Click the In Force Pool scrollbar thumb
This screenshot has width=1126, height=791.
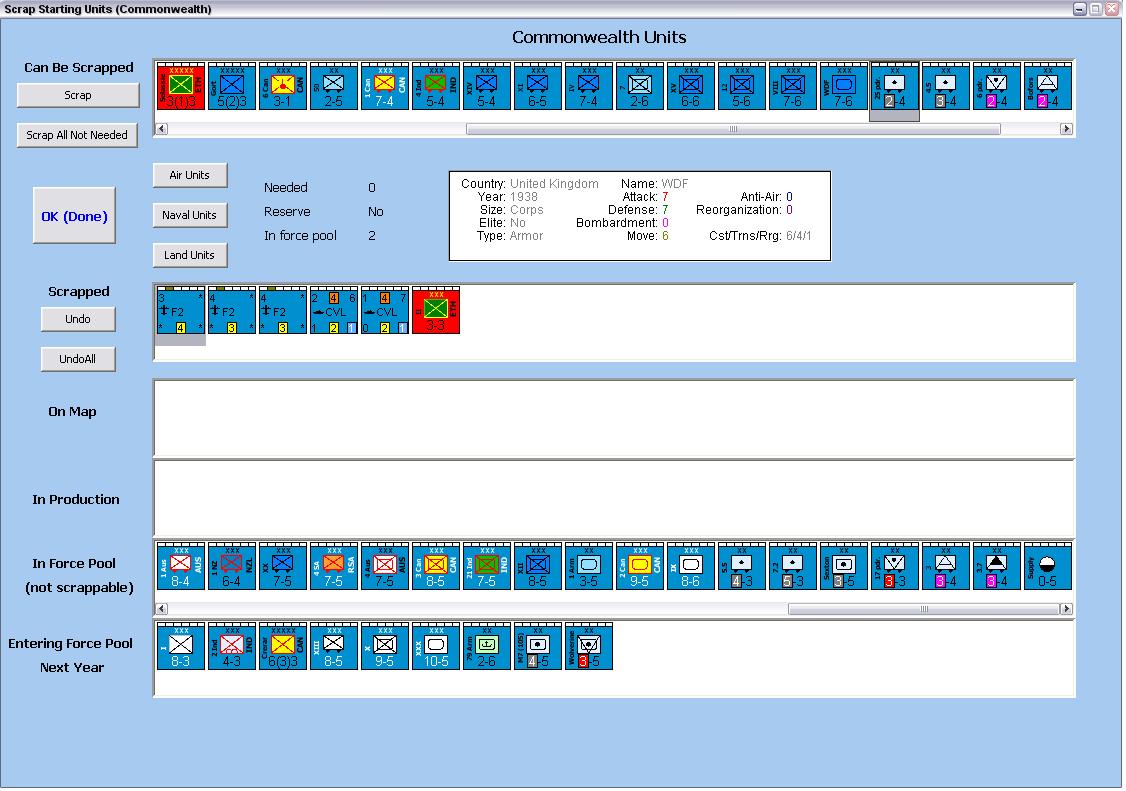click(924, 609)
